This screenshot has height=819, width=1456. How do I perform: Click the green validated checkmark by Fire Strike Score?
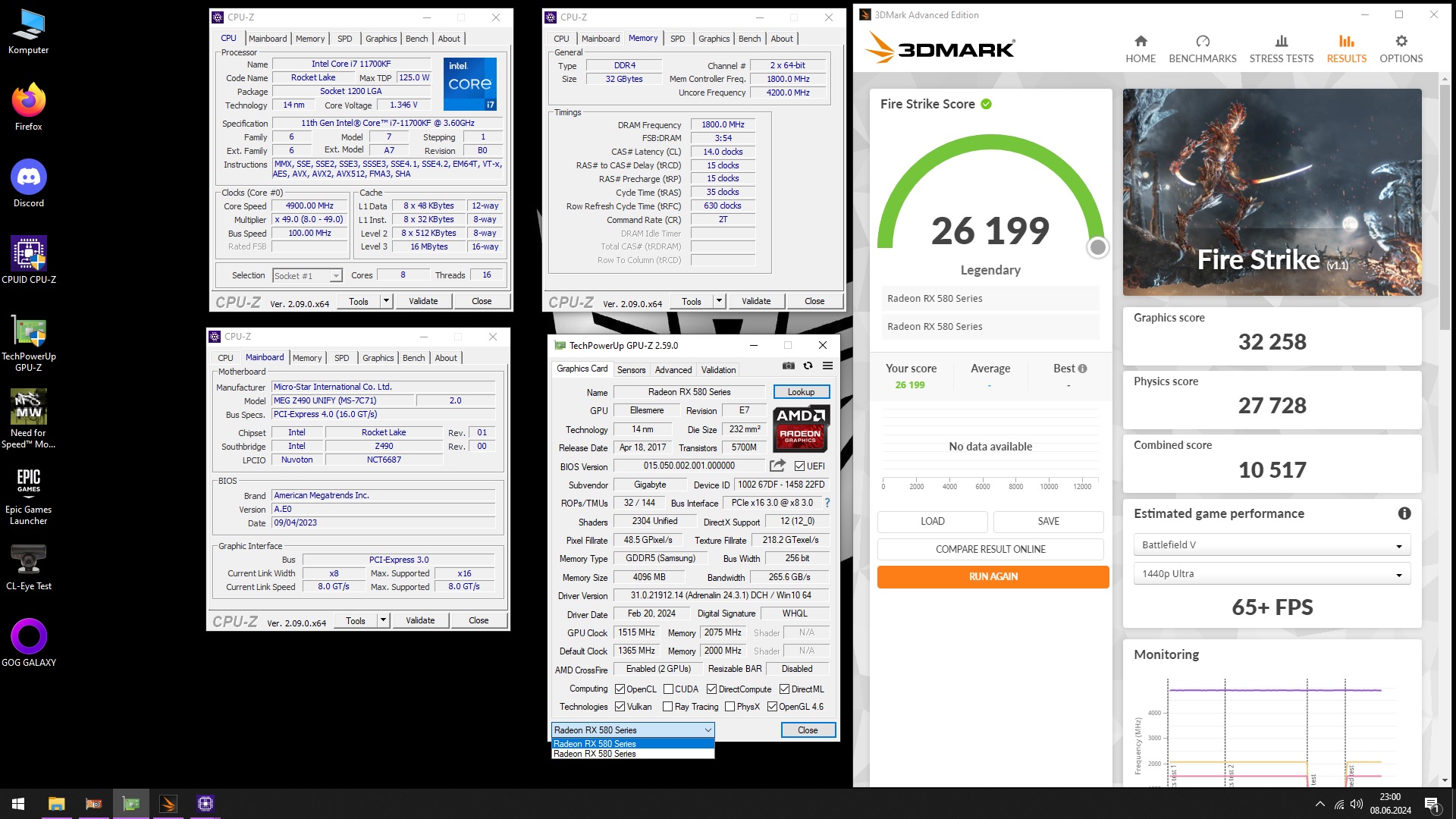tap(986, 104)
